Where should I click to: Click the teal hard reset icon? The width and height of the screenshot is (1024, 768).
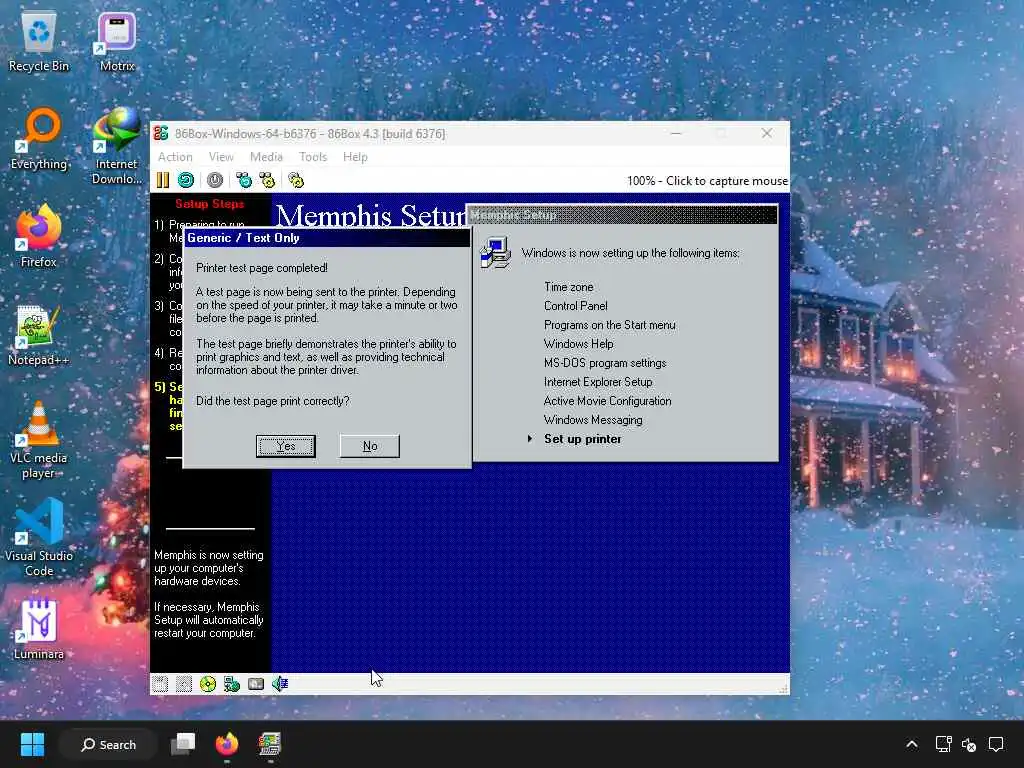186,180
